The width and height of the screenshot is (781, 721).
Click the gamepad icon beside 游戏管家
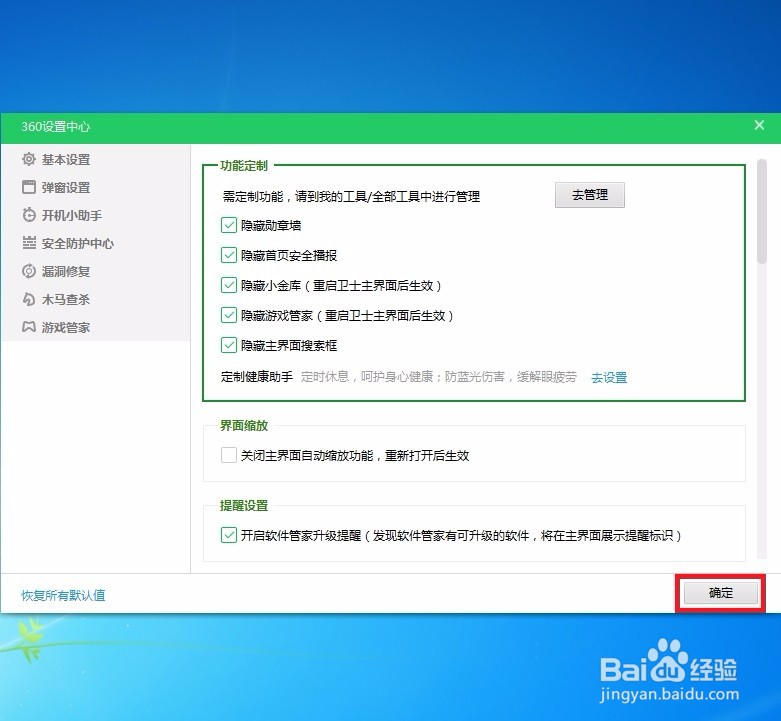click(x=29, y=327)
